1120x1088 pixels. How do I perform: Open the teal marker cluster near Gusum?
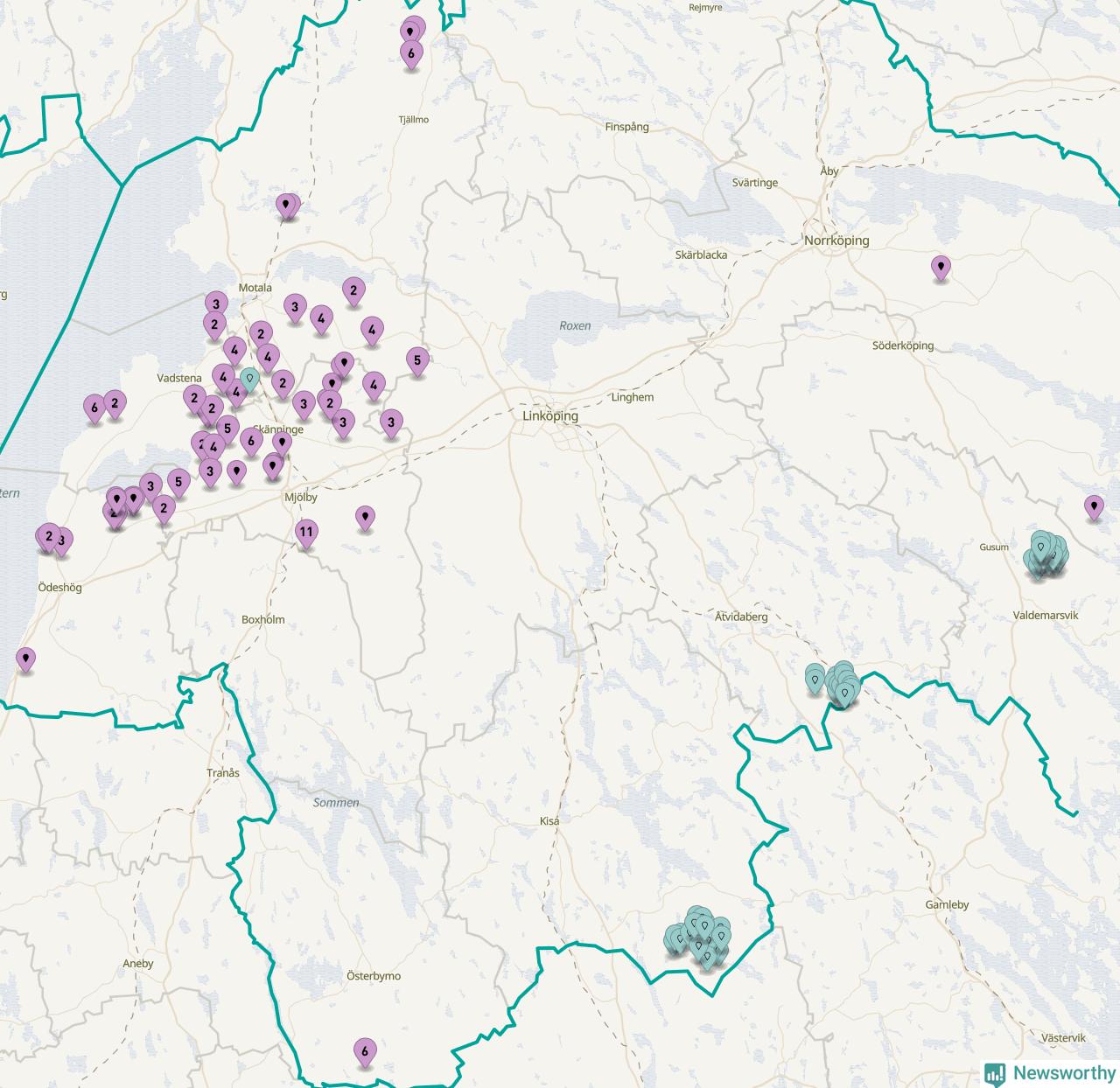[1045, 555]
